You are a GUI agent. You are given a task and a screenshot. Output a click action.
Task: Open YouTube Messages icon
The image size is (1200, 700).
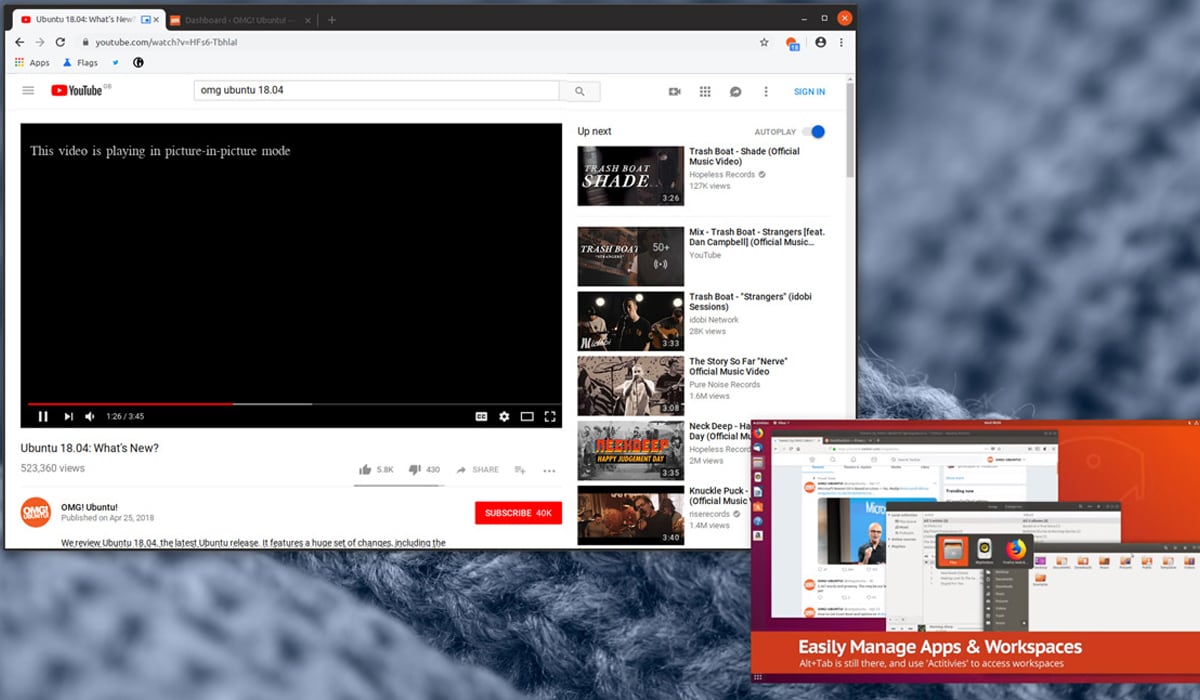coord(735,91)
